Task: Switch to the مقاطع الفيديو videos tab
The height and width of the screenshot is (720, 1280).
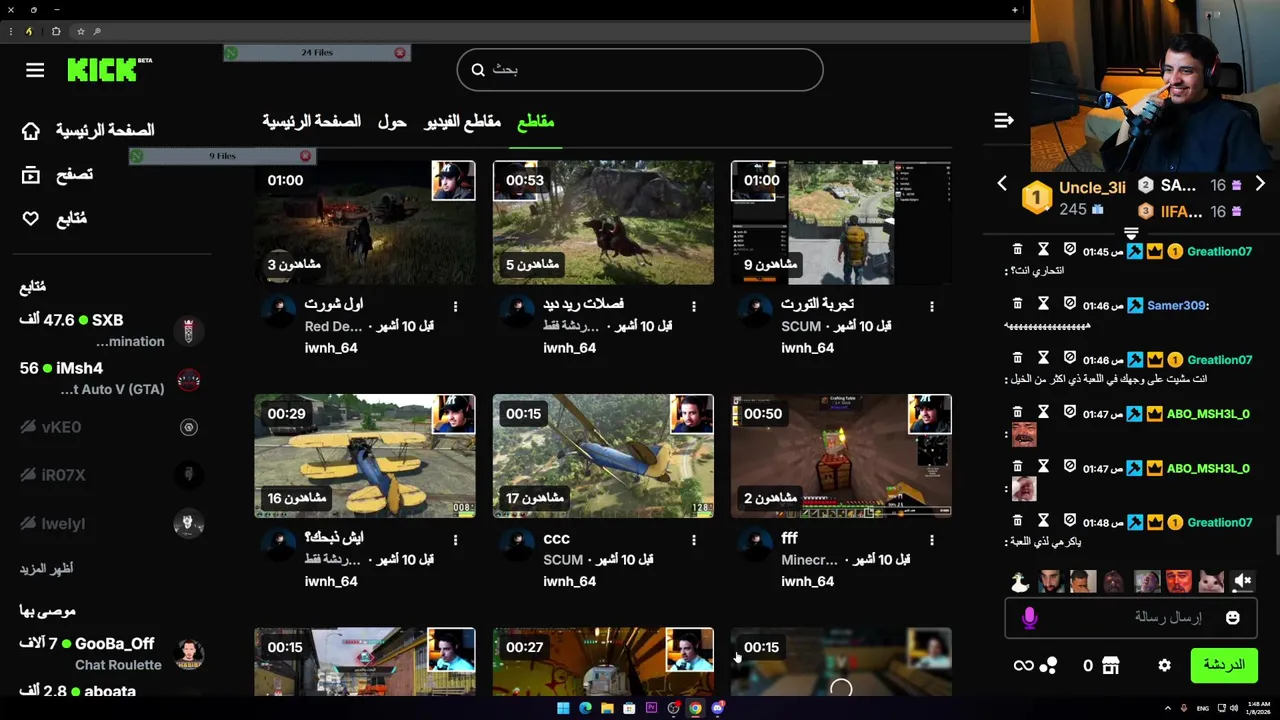Action: click(x=462, y=121)
